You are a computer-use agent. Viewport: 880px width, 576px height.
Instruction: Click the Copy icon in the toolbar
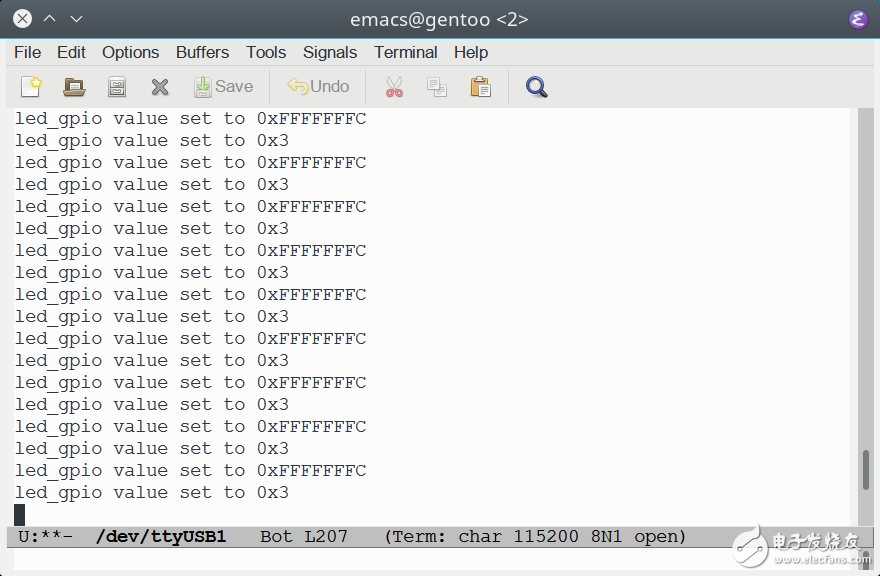tap(437, 87)
